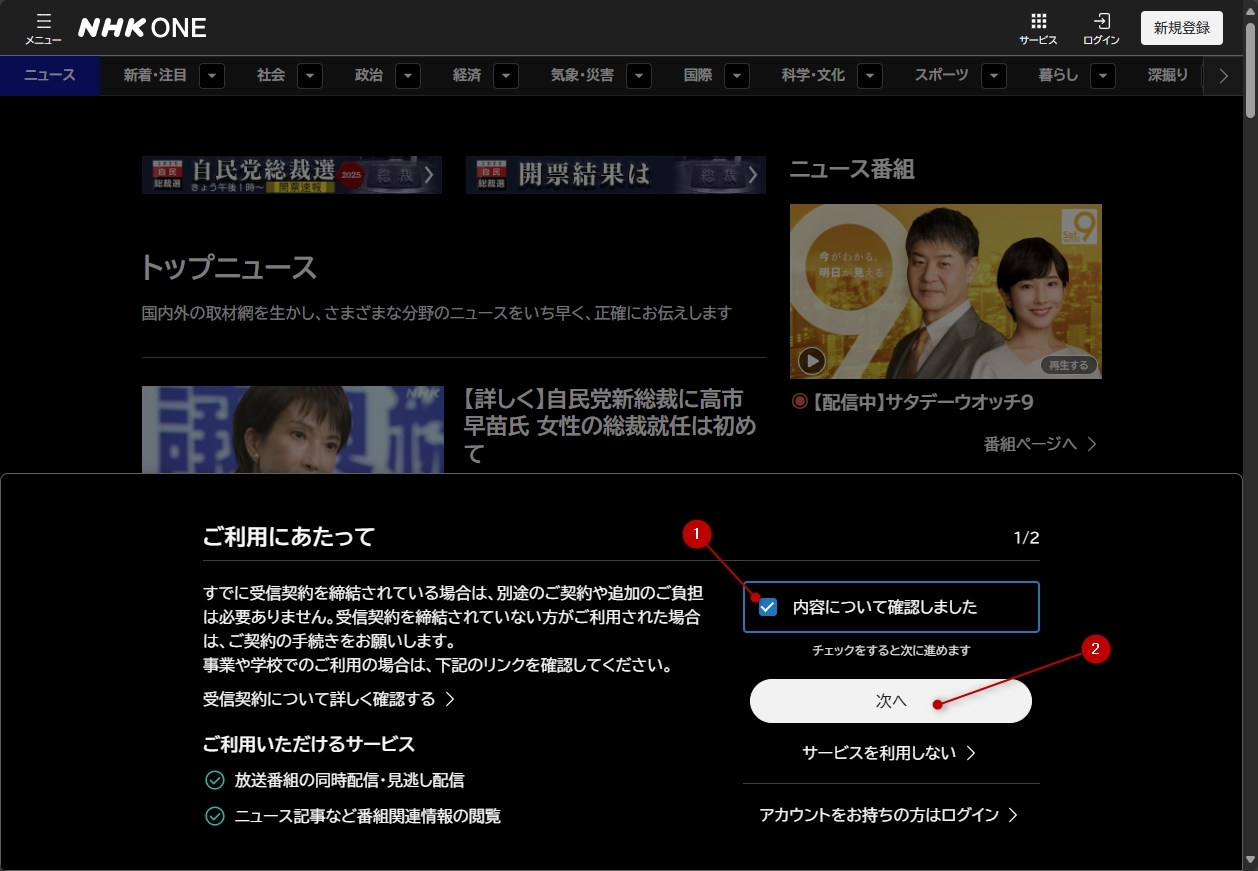1258x871 pixels.
Task: Uncheck 内容について確認しました checkbox
Action: [768, 607]
